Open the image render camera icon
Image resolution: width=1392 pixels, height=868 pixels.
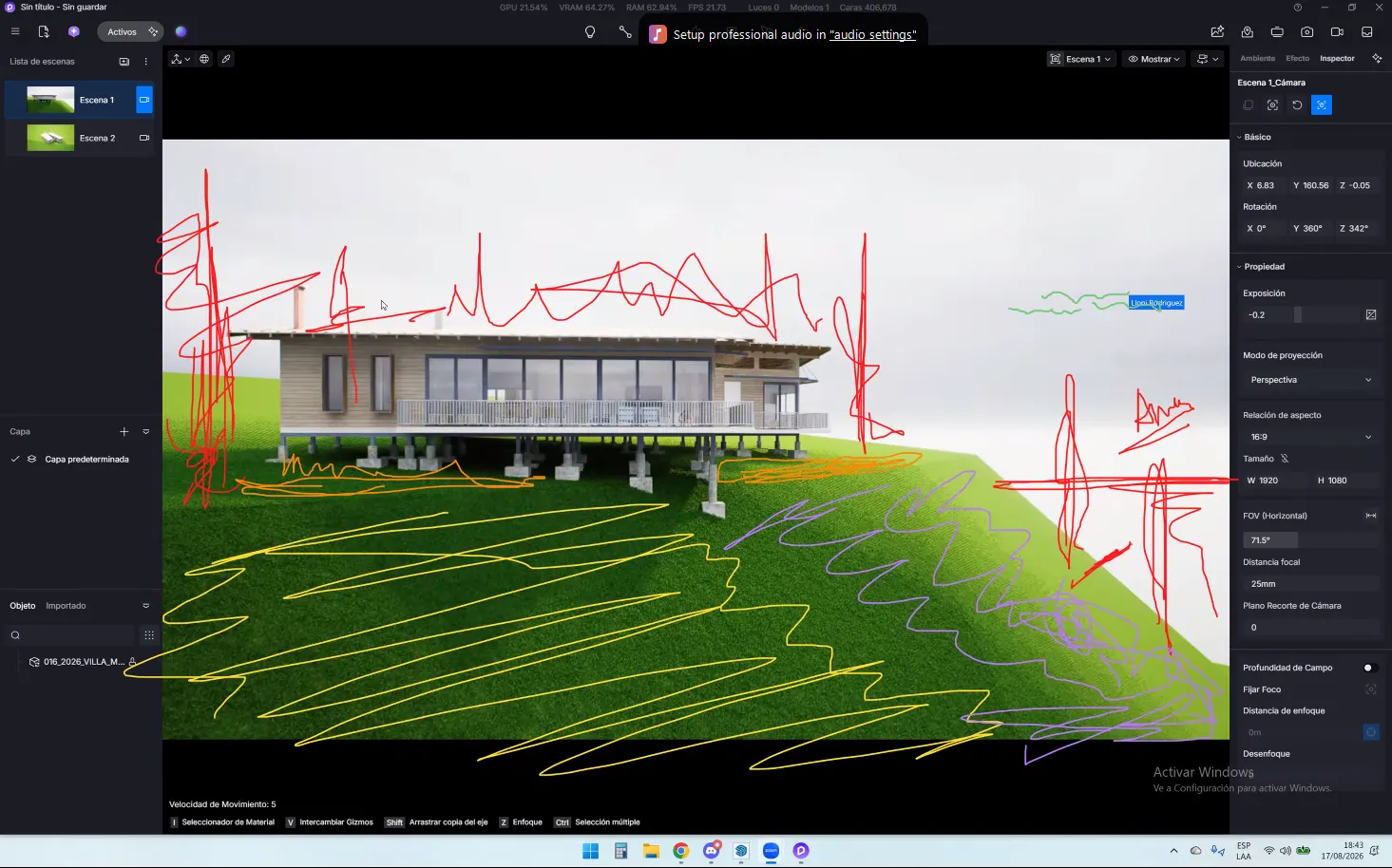[x=1307, y=31]
